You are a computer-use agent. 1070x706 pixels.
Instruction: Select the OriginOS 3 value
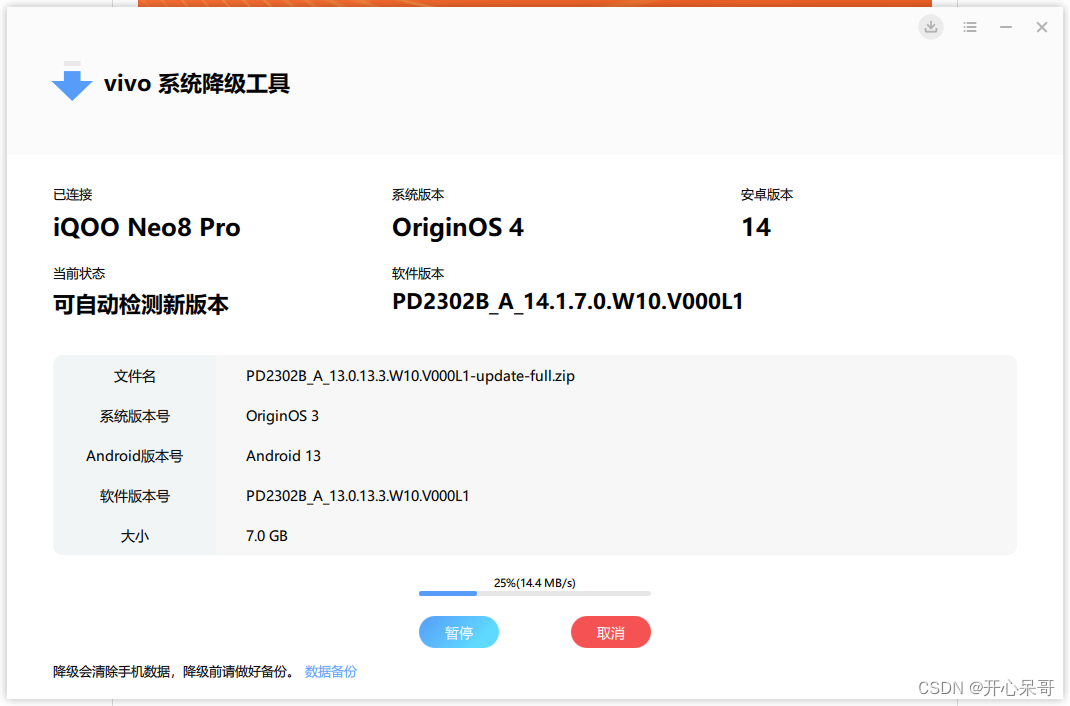[282, 416]
